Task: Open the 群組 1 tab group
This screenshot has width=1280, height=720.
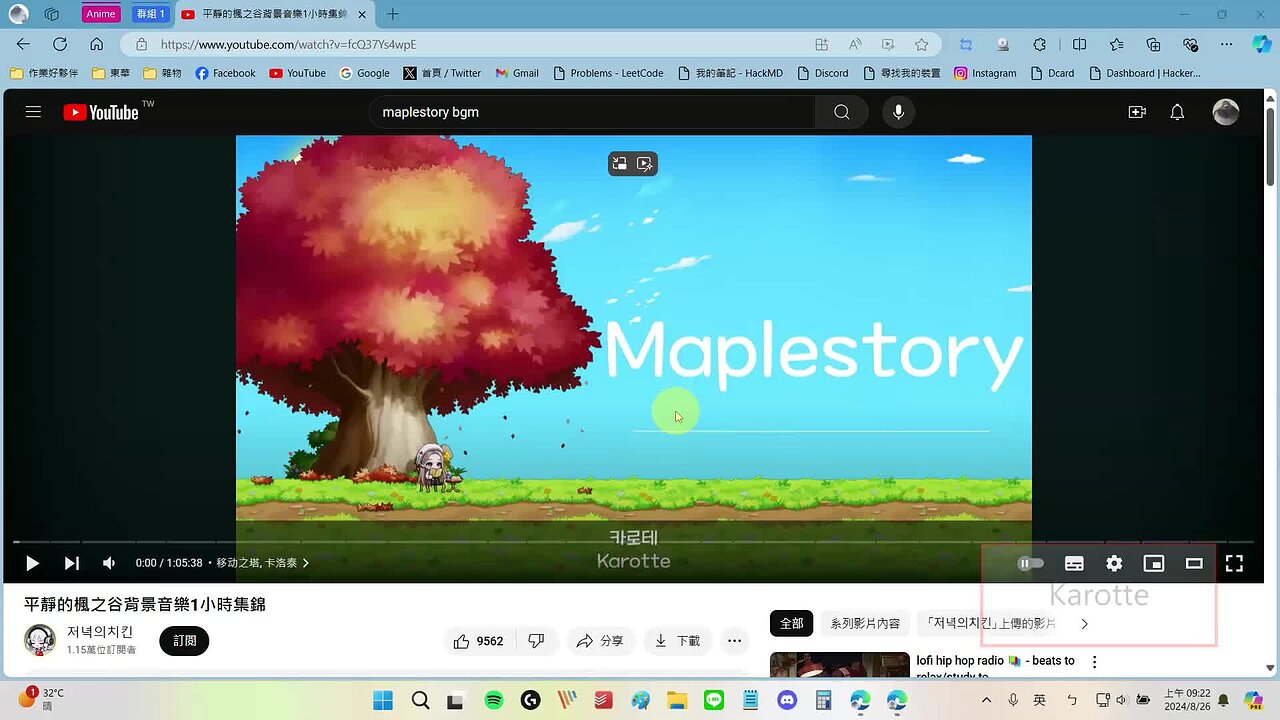Action: point(151,14)
